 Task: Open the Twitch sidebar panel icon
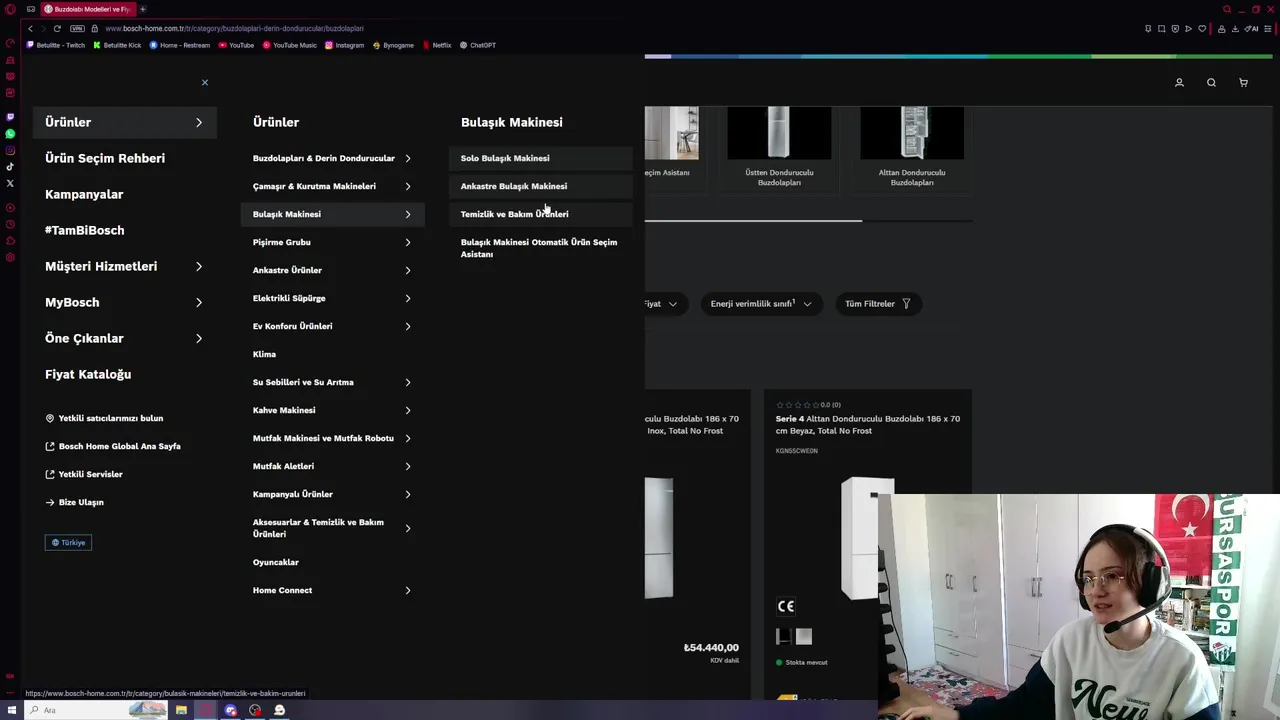(x=10, y=117)
